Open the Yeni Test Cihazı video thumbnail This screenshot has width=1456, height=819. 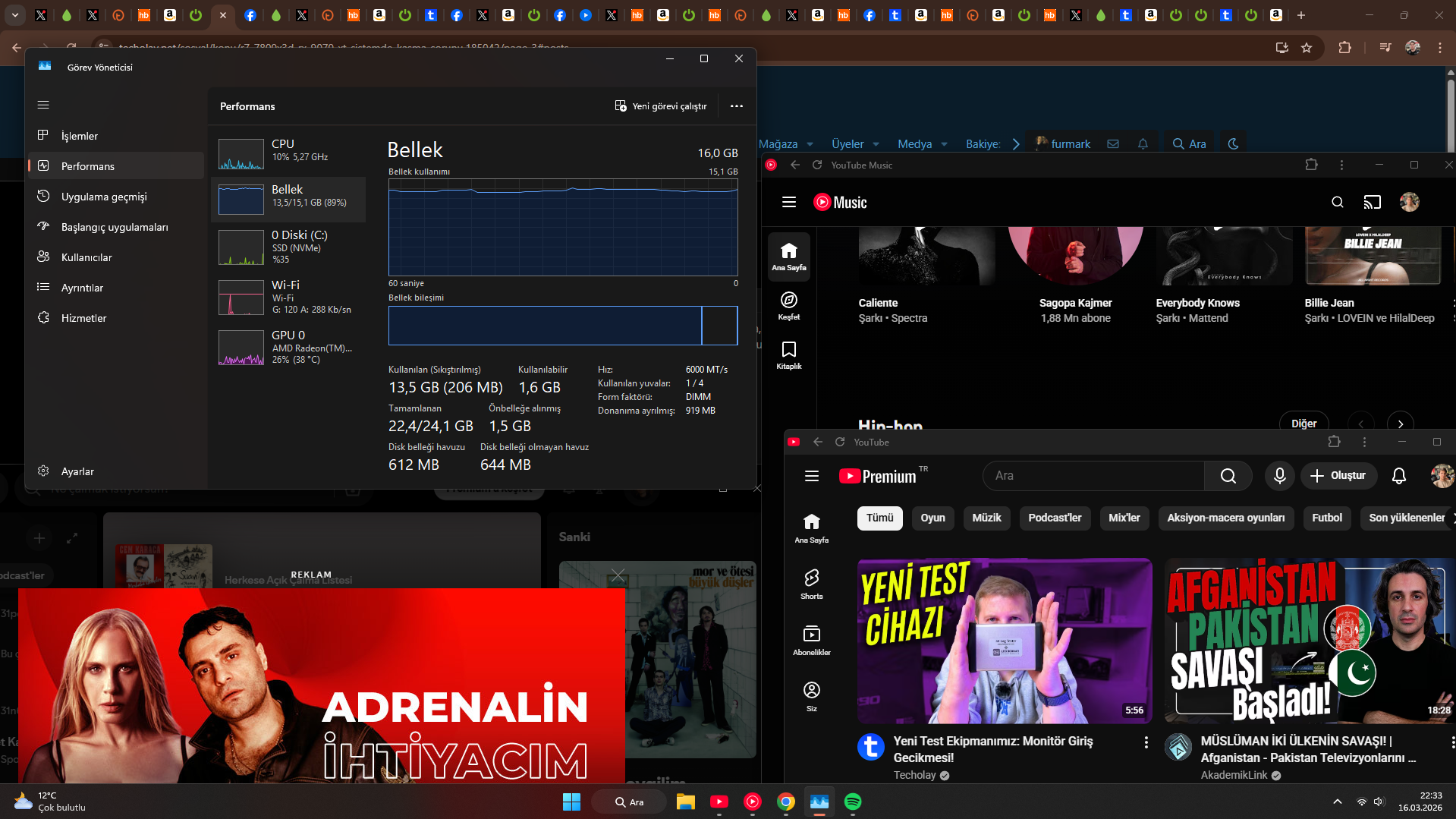(1005, 641)
